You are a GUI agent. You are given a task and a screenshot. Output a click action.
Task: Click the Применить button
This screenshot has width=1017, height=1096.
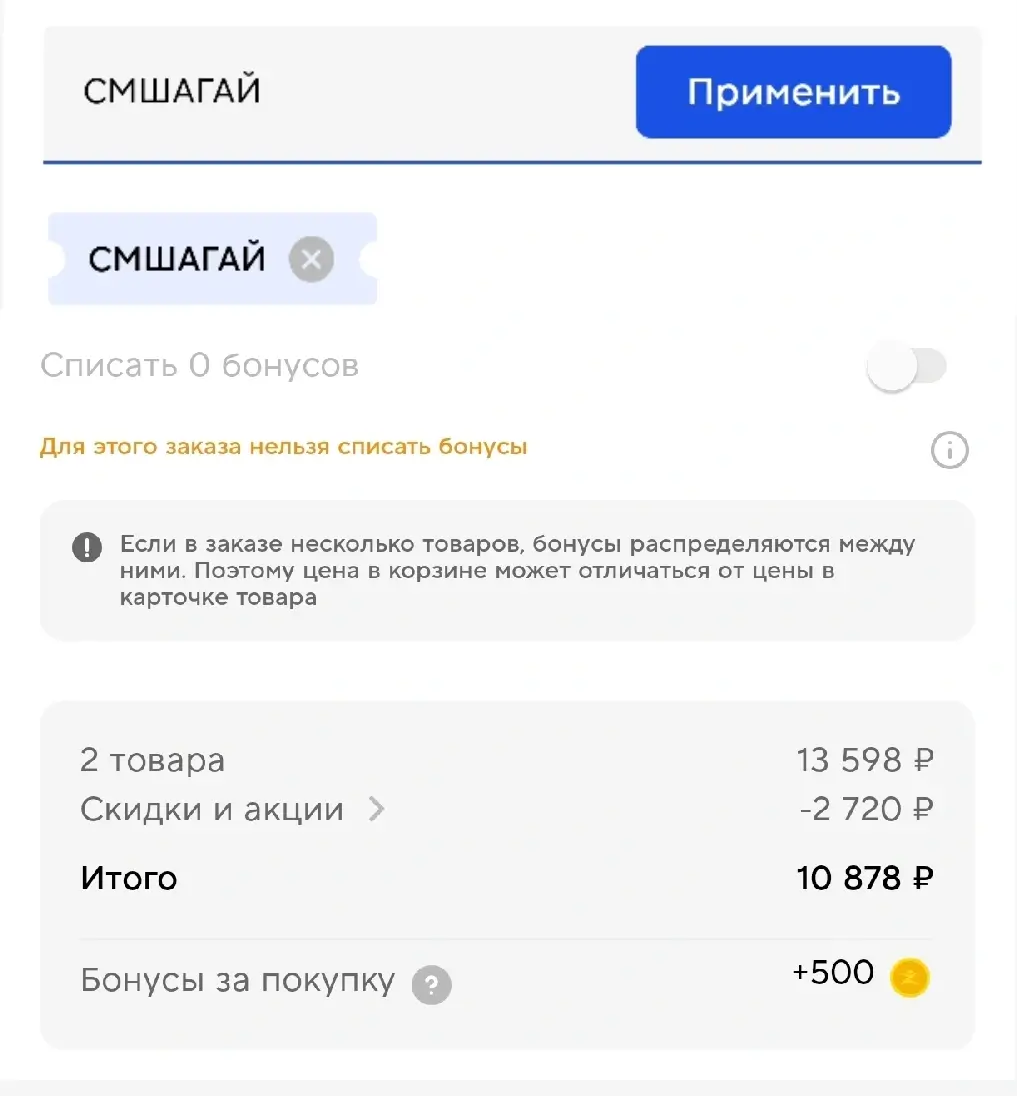793,92
